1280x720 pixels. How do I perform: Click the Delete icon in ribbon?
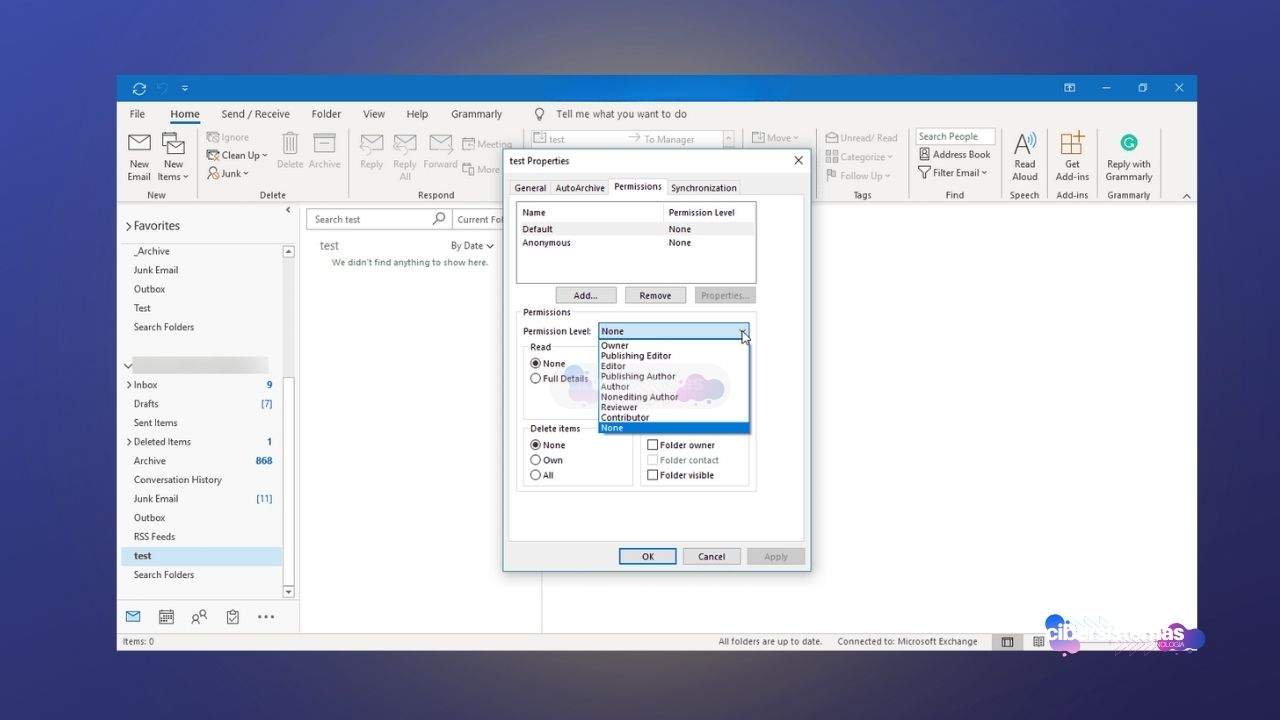[290, 145]
